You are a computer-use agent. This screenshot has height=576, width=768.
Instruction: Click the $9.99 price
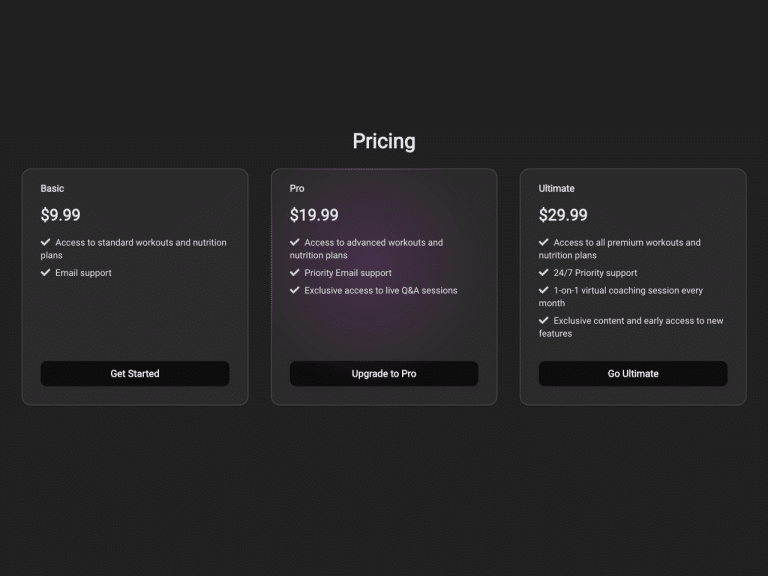(61, 215)
